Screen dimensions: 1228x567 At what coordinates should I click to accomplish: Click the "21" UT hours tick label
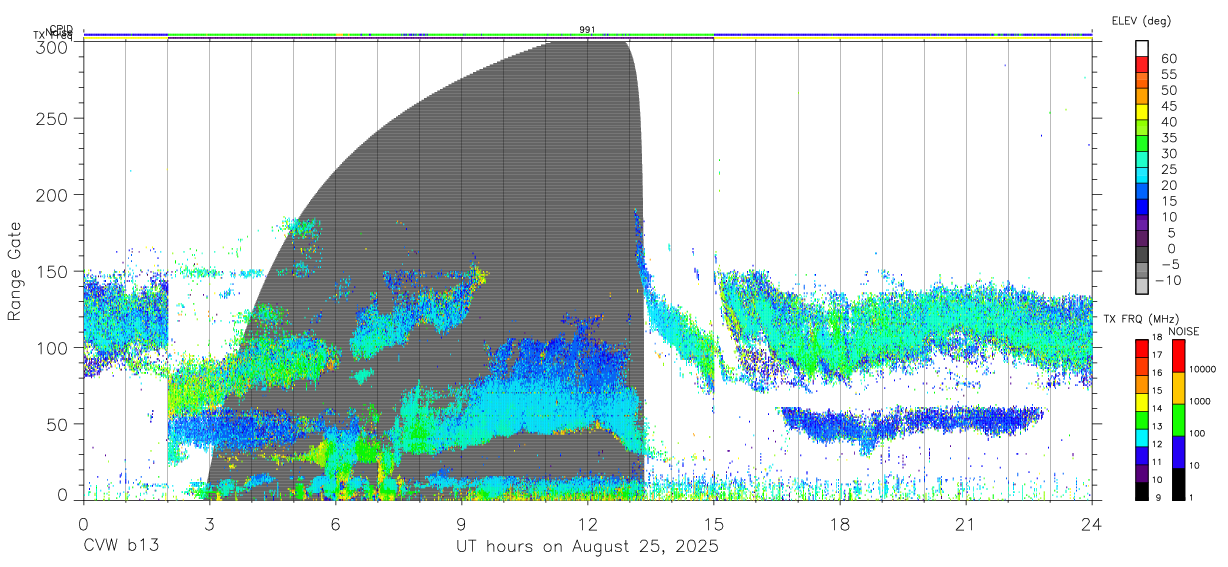click(x=965, y=524)
